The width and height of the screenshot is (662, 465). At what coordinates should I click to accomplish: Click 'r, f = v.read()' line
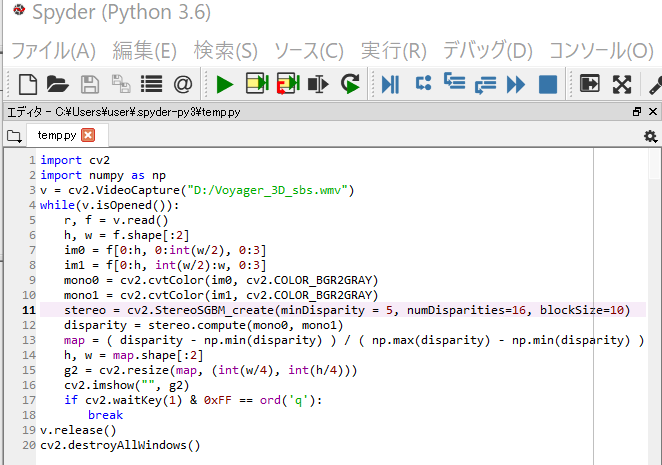point(116,220)
